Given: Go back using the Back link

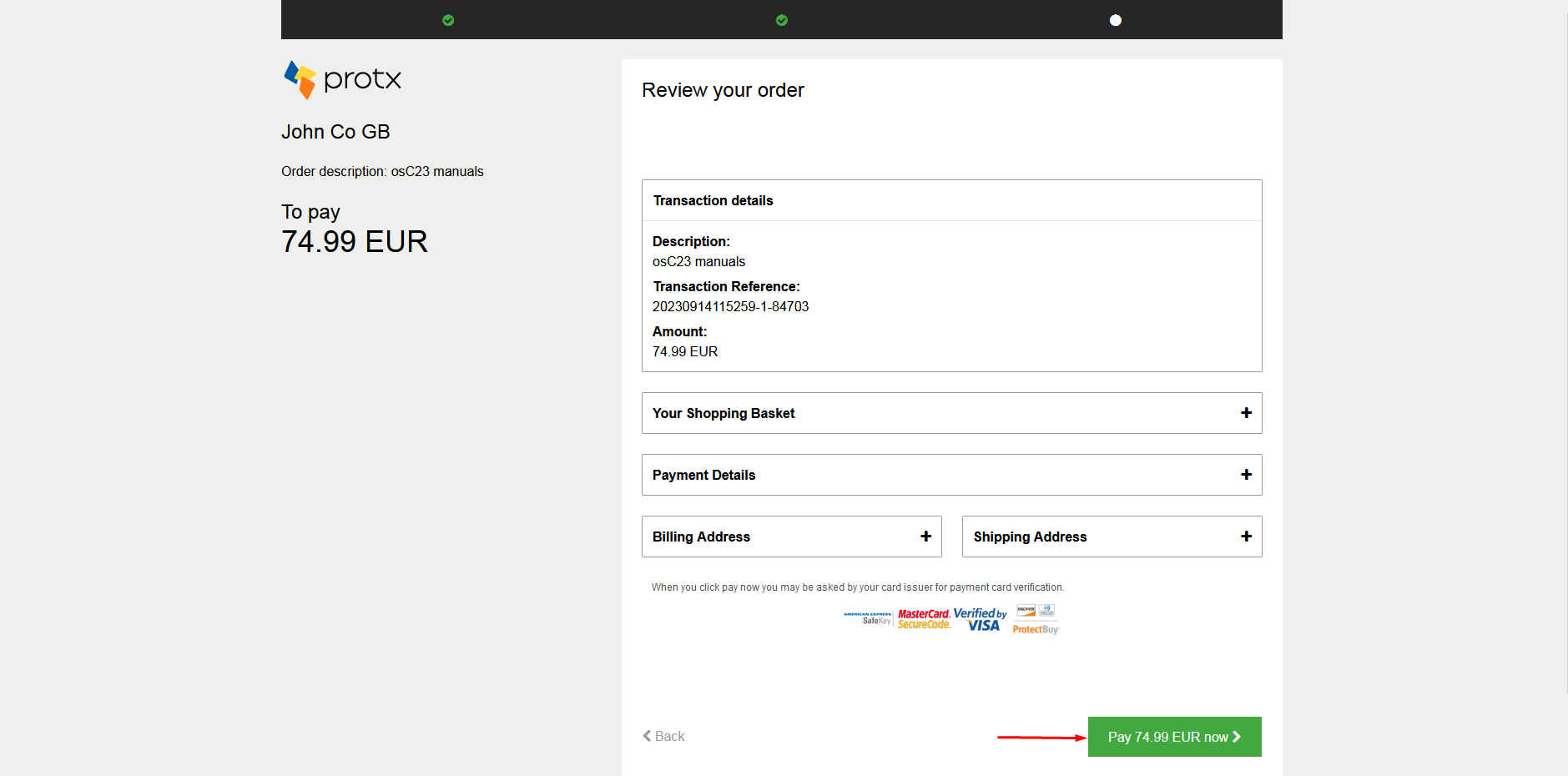Looking at the screenshot, I should pos(663,736).
